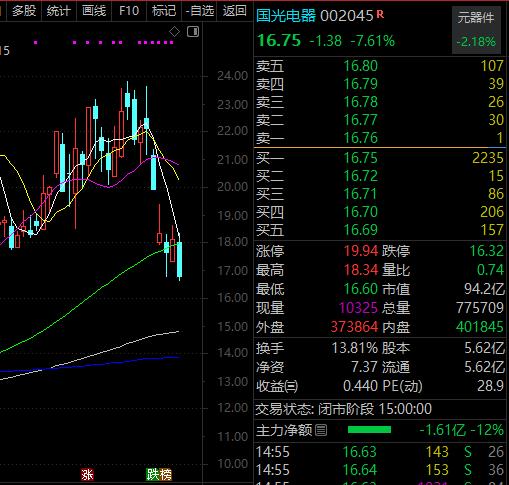
Task: Select the 买三 bid price 16.71
Action: point(361,194)
